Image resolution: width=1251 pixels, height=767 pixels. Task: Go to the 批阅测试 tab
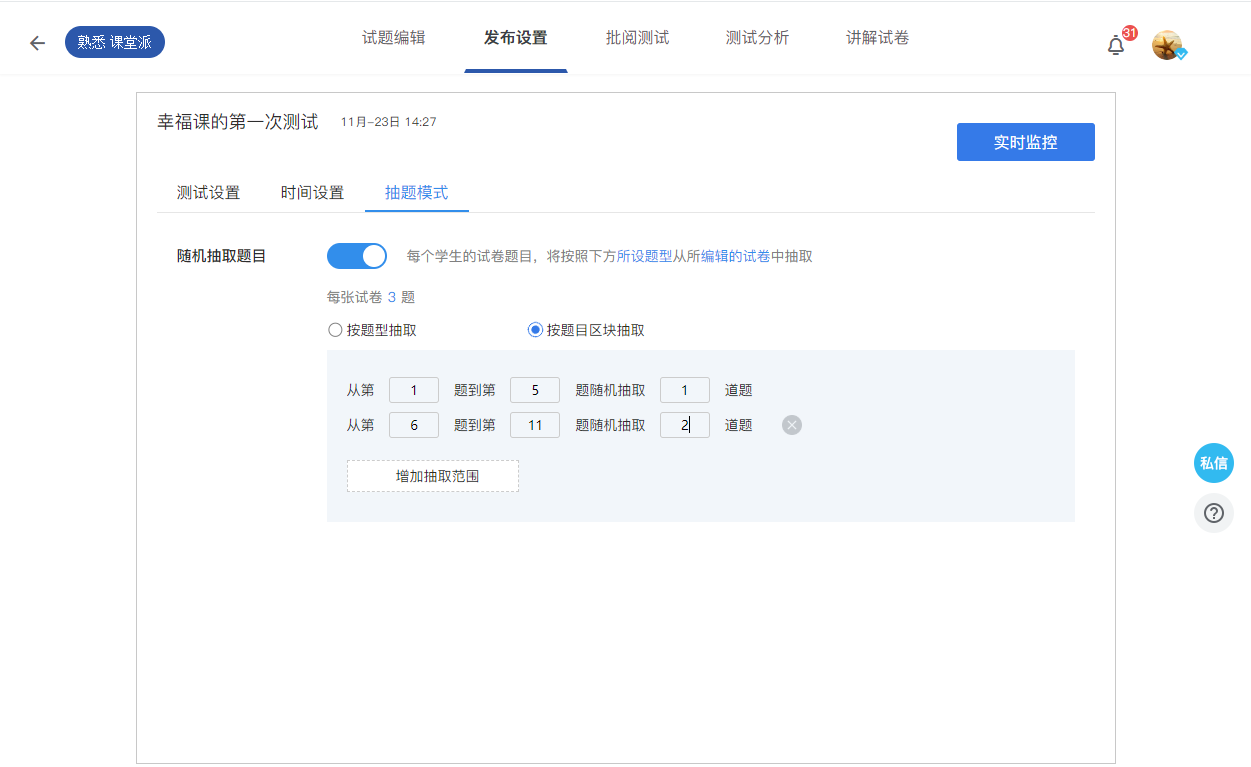point(638,38)
